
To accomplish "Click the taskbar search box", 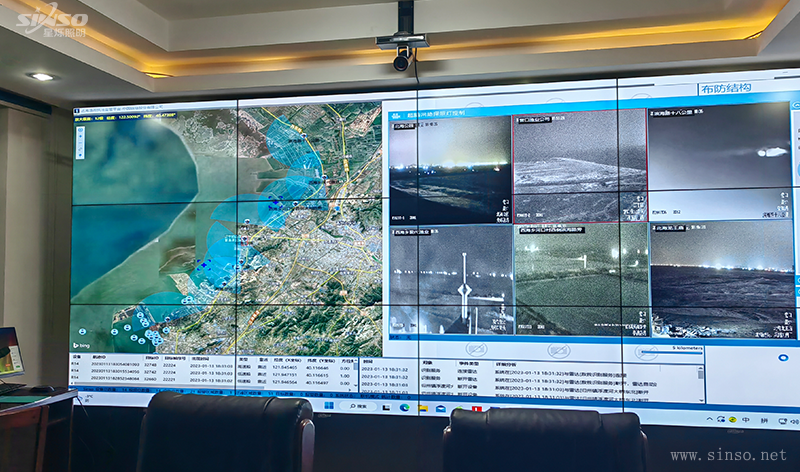I will pyautogui.click(x=359, y=406).
